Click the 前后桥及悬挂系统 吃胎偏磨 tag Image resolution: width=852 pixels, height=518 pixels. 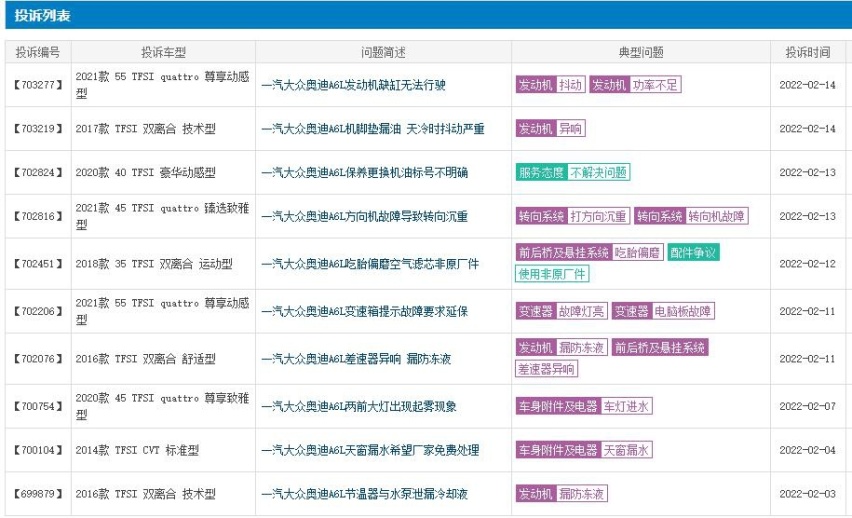[x=590, y=253]
